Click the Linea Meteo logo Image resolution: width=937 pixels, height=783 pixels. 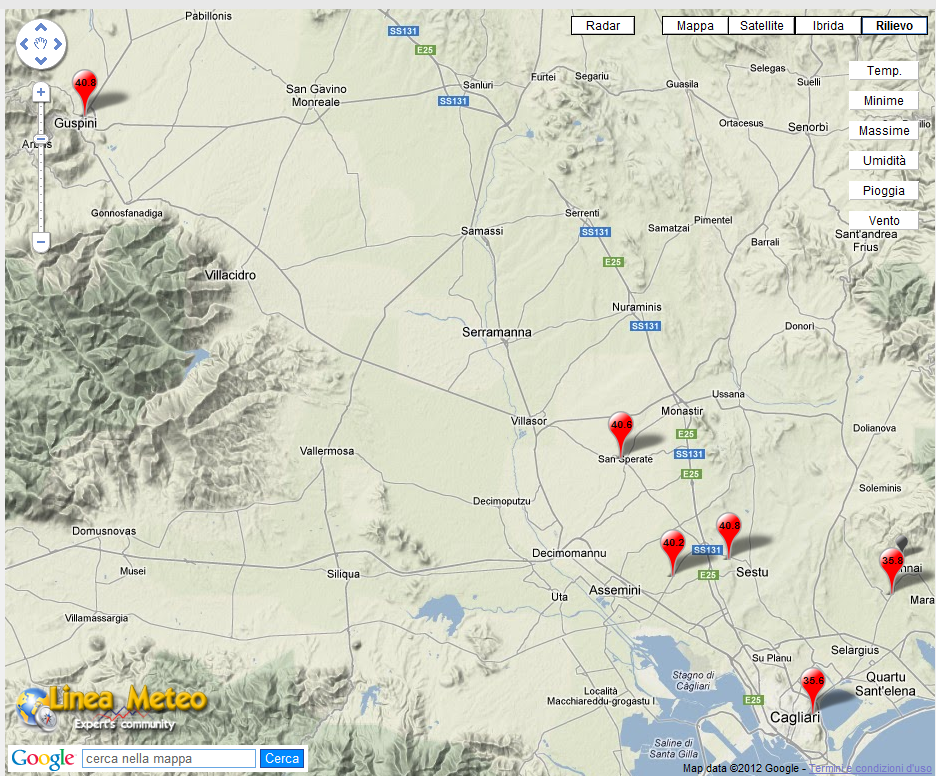[110, 705]
